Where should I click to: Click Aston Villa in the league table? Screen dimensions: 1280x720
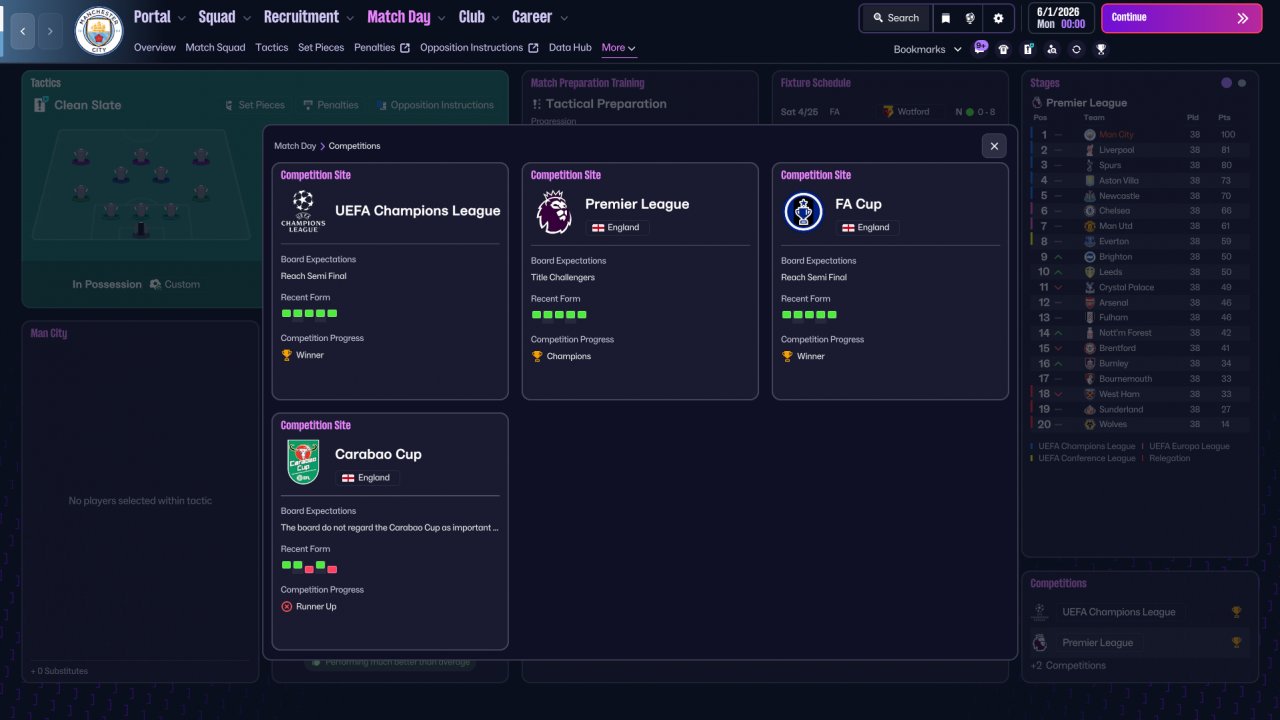click(x=1119, y=181)
